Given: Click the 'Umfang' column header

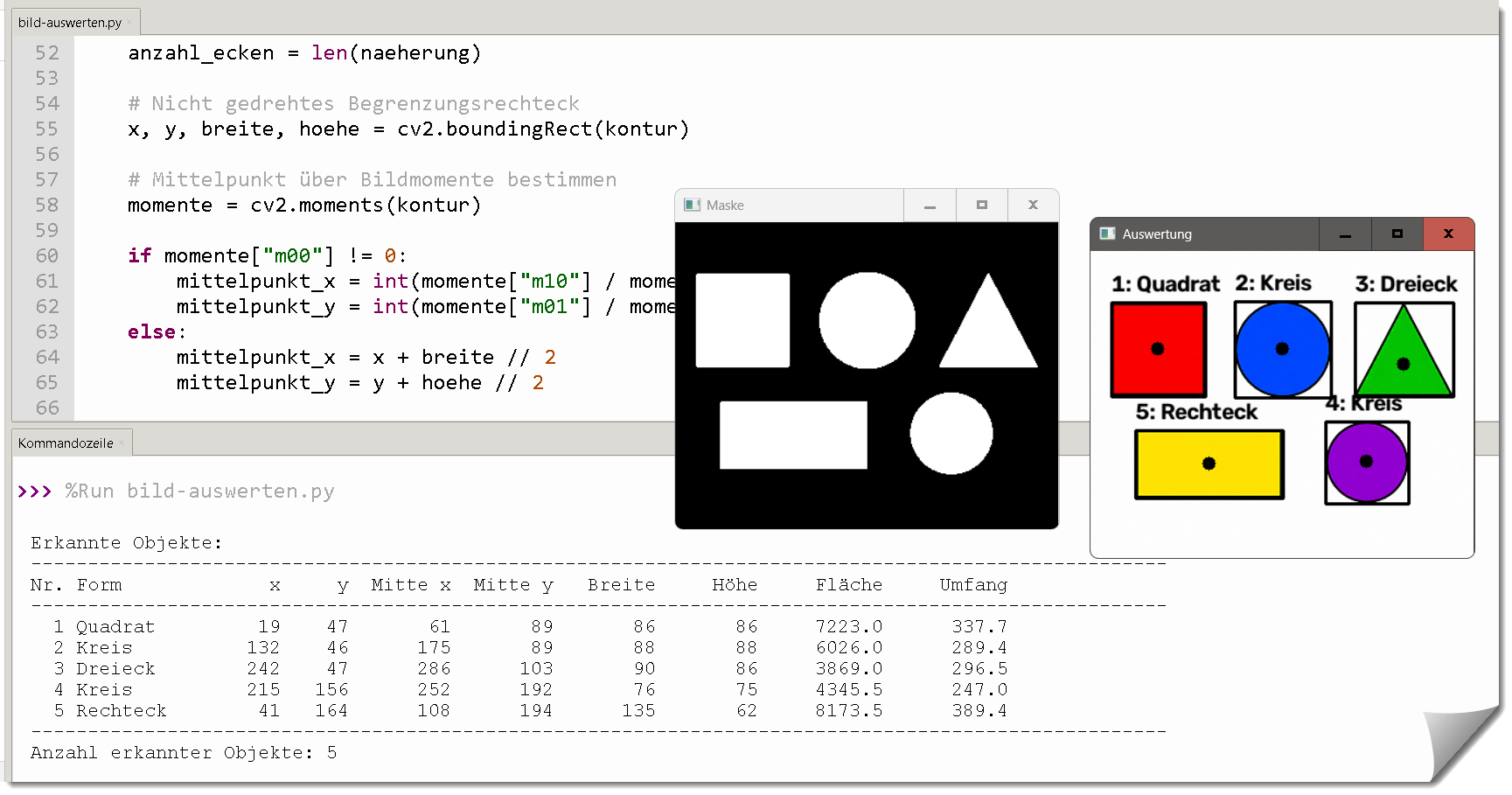Looking at the screenshot, I should click(x=973, y=585).
